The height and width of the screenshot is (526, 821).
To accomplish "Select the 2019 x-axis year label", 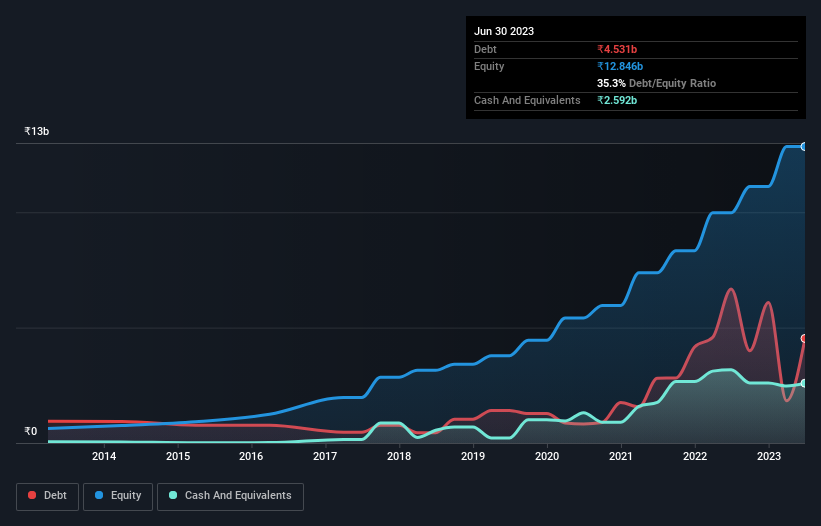I will (473, 456).
